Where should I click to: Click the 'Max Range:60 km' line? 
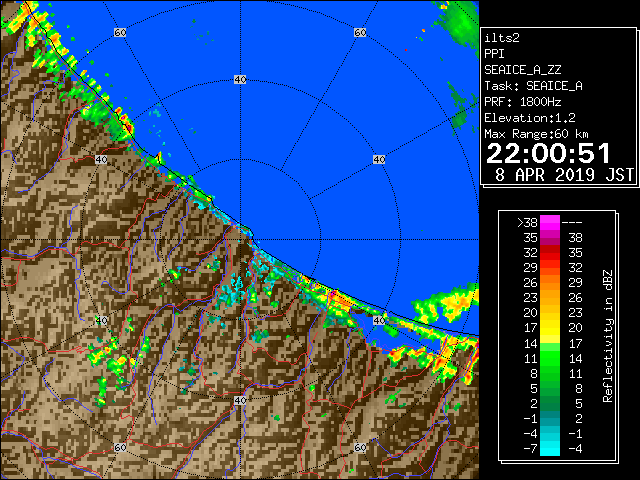[536, 134]
